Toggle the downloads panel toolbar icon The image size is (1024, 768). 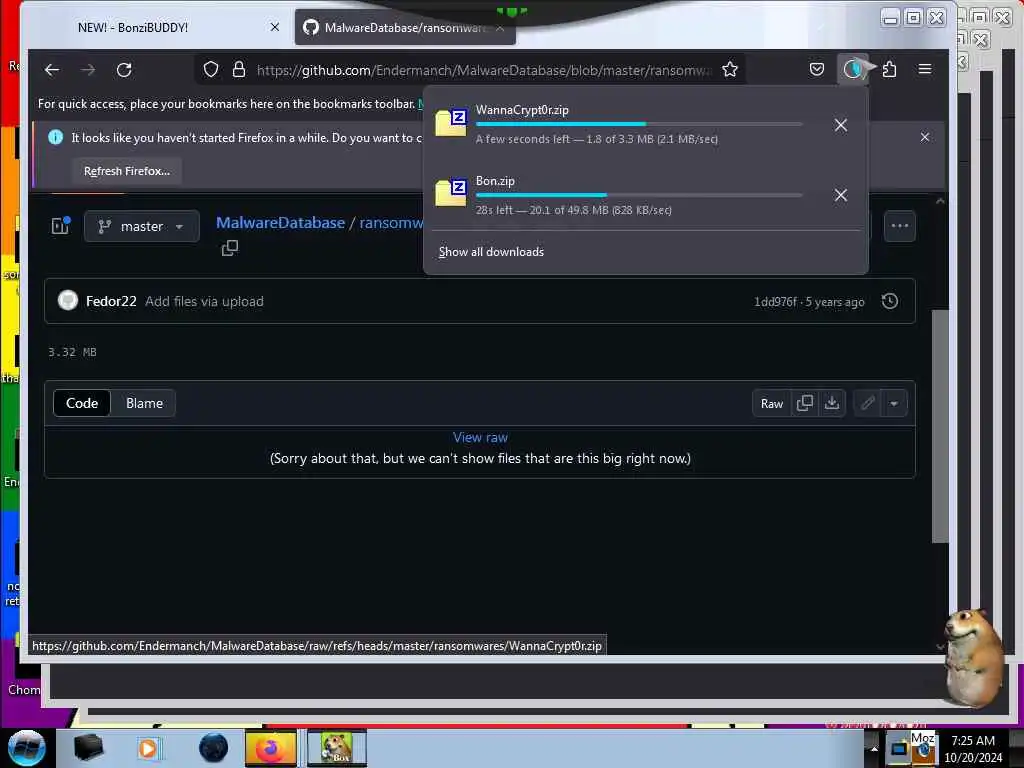852,69
